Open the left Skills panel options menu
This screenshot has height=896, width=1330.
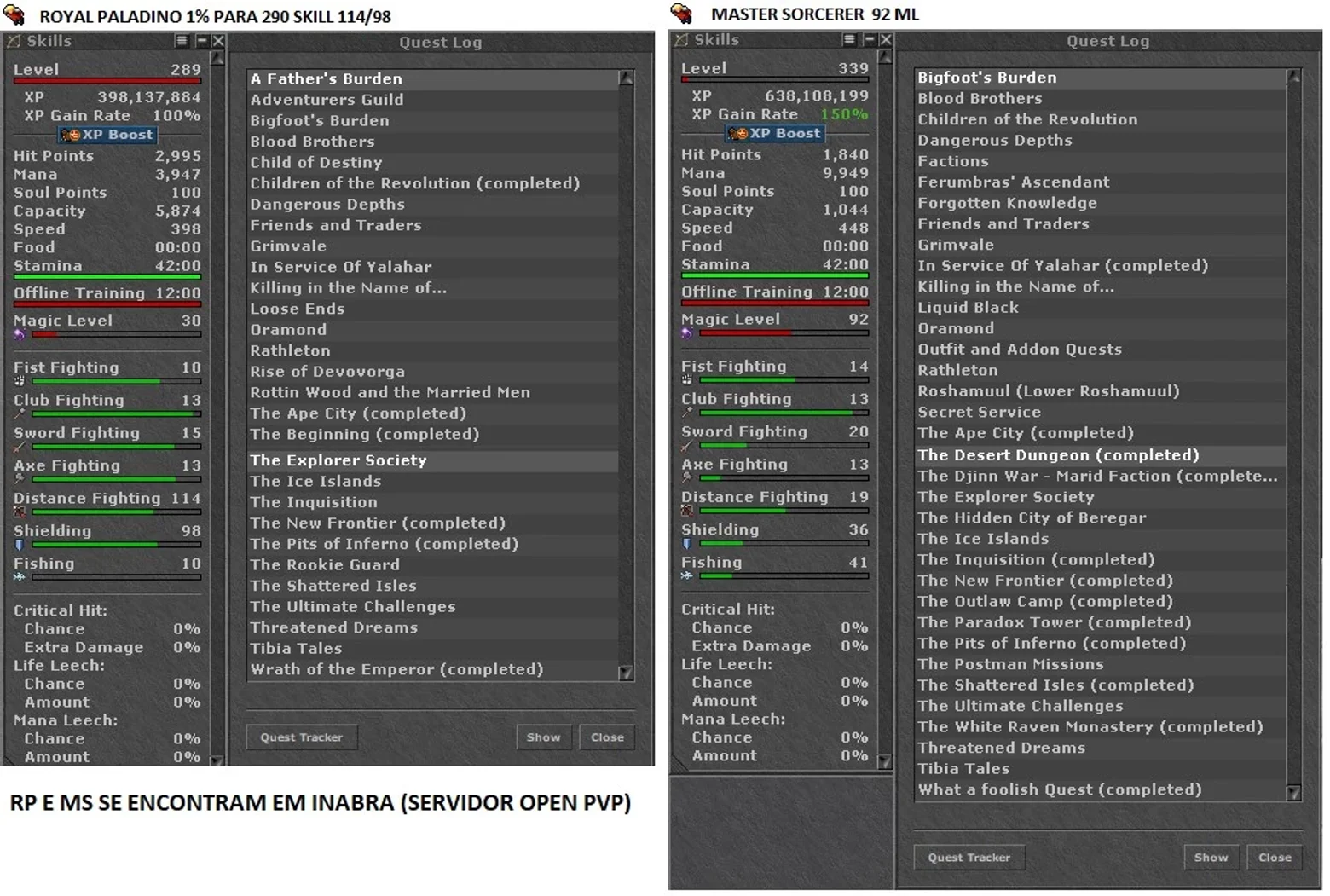tap(182, 41)
